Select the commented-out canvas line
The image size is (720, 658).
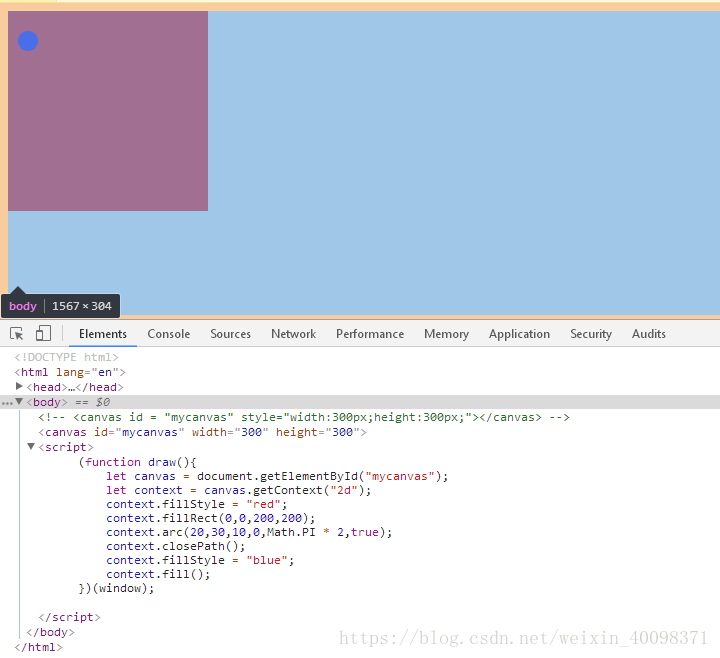[x=304, y=417]
